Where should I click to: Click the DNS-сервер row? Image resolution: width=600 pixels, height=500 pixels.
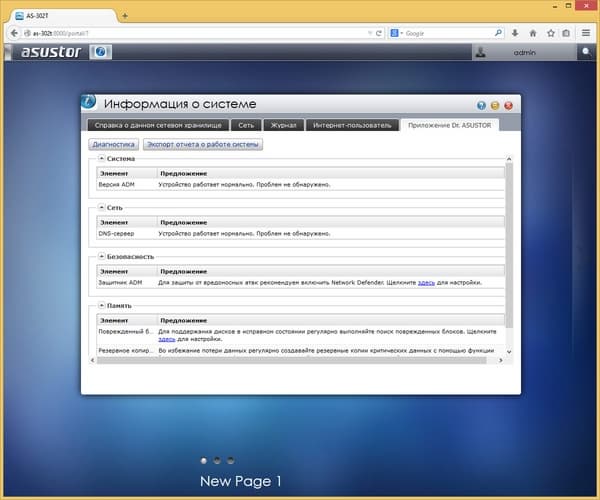click(x=300, y=233)
